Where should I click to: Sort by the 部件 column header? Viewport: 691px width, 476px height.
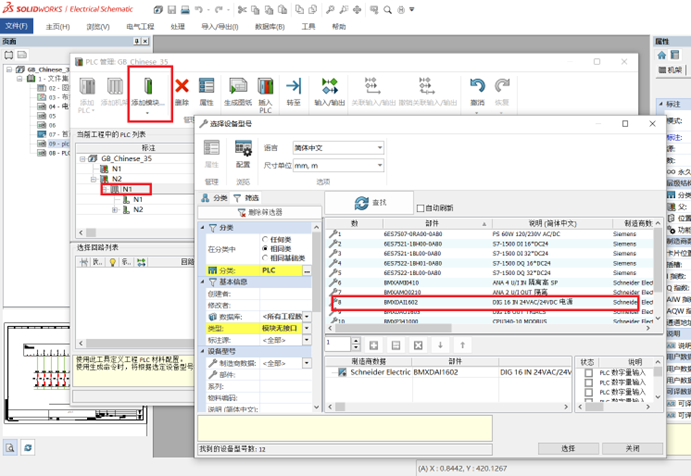tap(437, 223)
